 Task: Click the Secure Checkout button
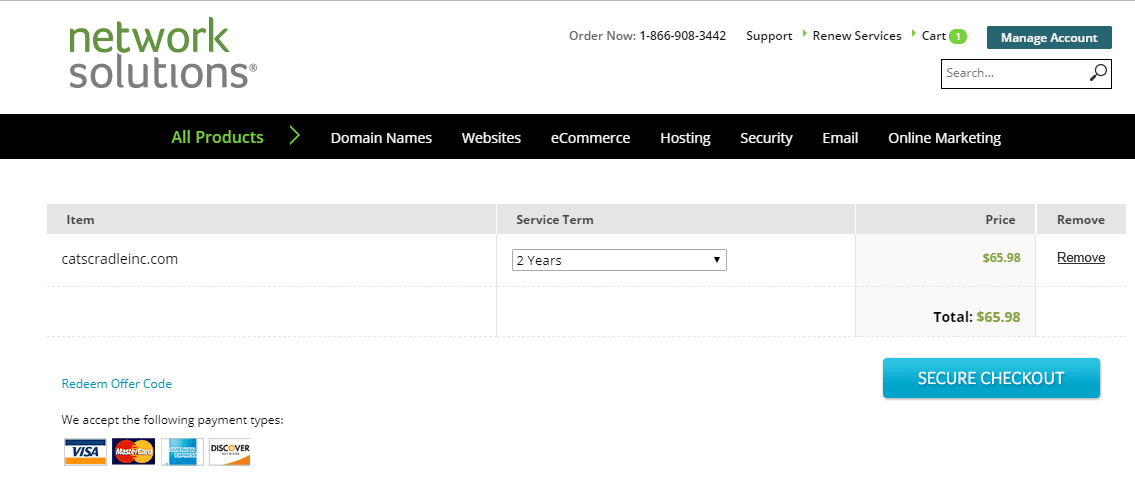click(x=991, y=378)
